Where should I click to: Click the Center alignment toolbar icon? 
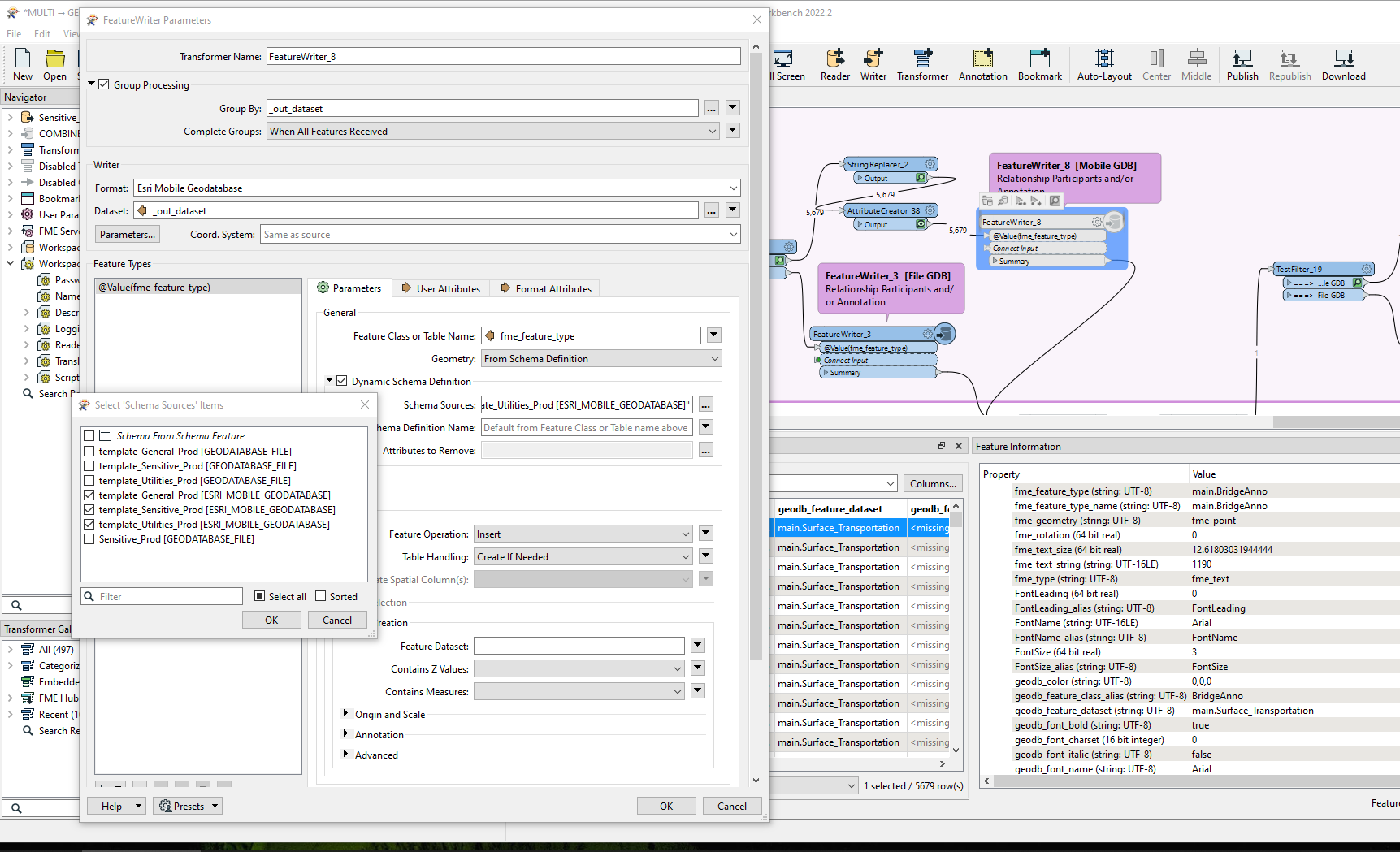(1156, 64)
